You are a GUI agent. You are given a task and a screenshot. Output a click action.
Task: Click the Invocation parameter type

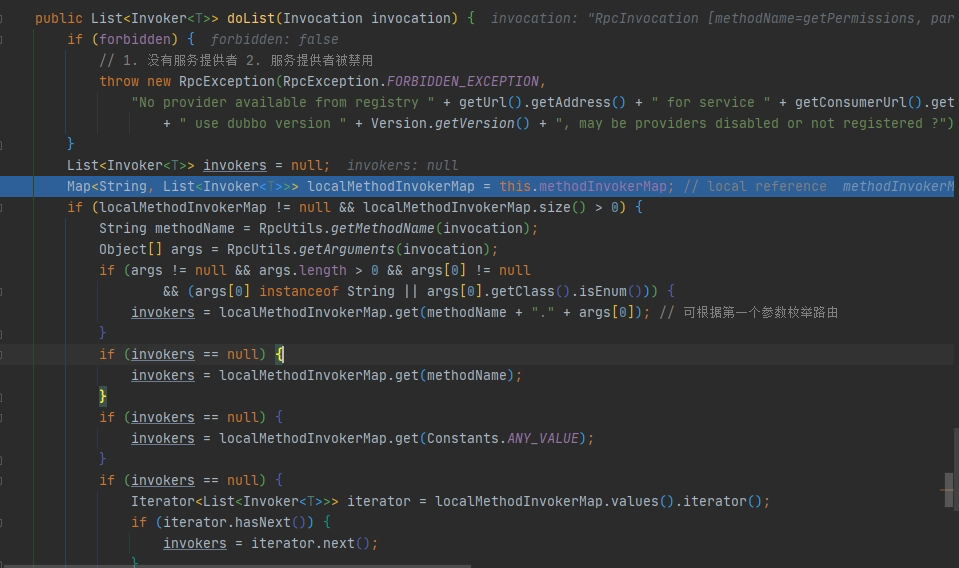322,18
